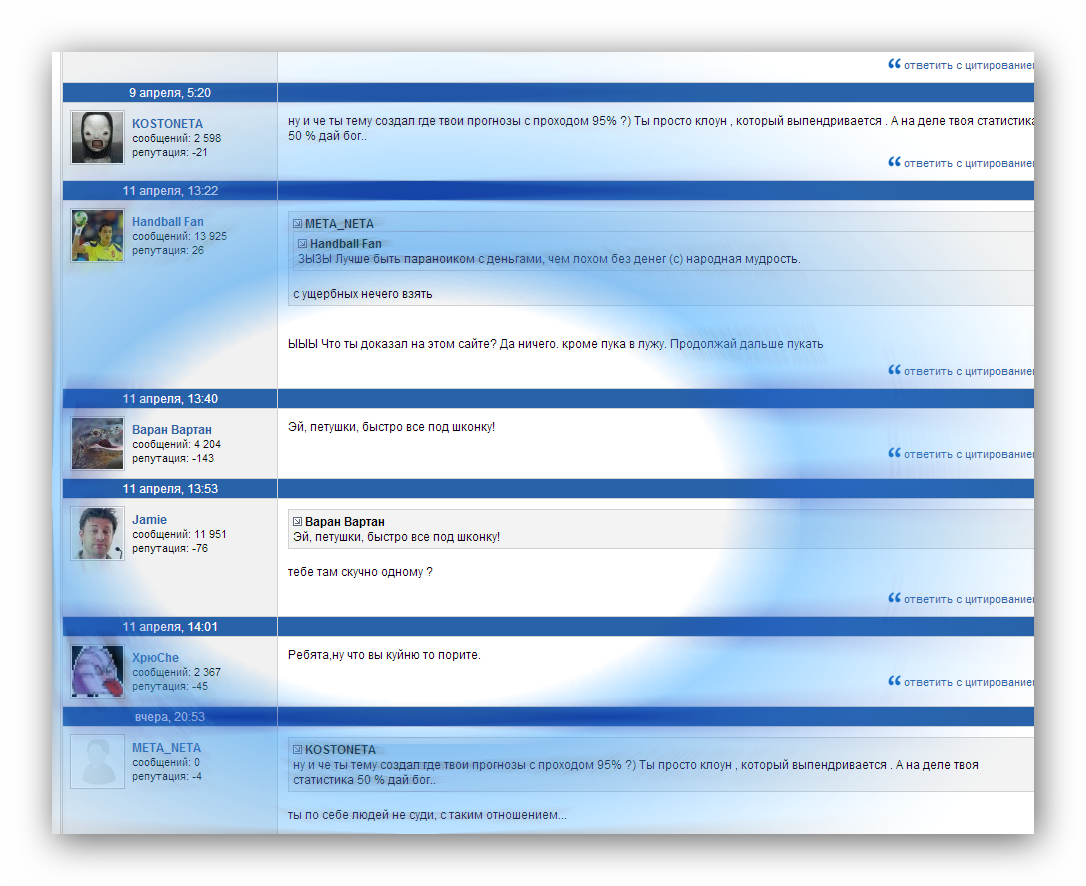Click the quote-mark icon in ХрюChe's post
The height and width of the screenshot is (886, 1086).
click(x=894, y=681)
